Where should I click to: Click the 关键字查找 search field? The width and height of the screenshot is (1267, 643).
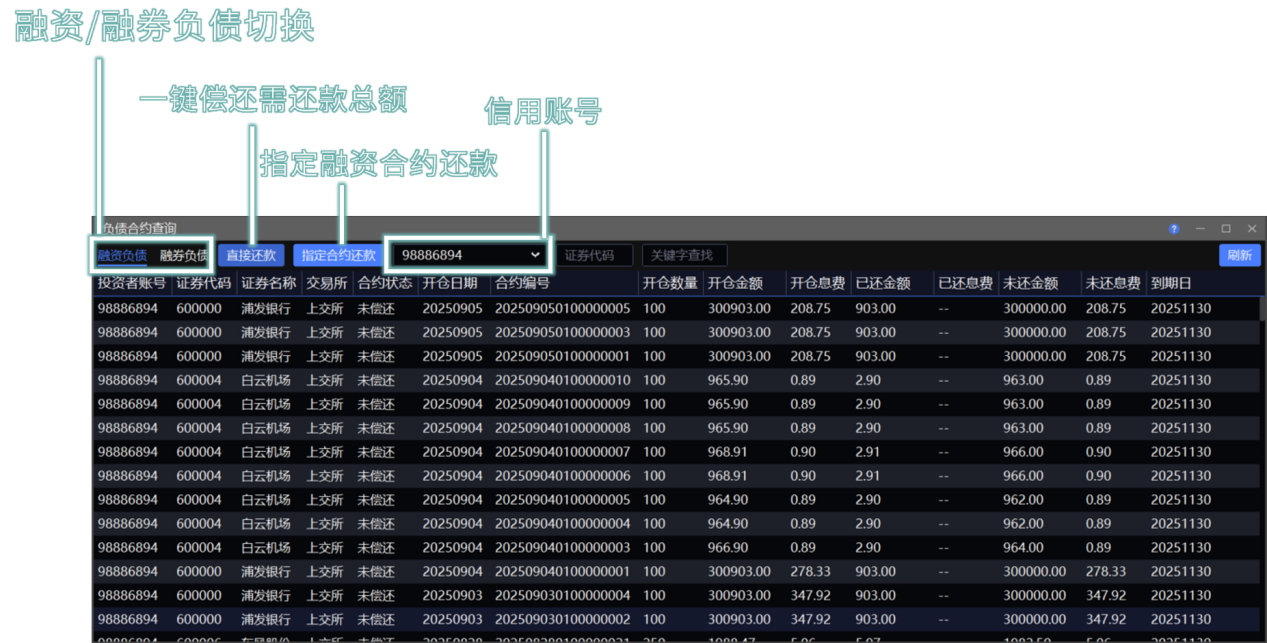coord(684,255)
